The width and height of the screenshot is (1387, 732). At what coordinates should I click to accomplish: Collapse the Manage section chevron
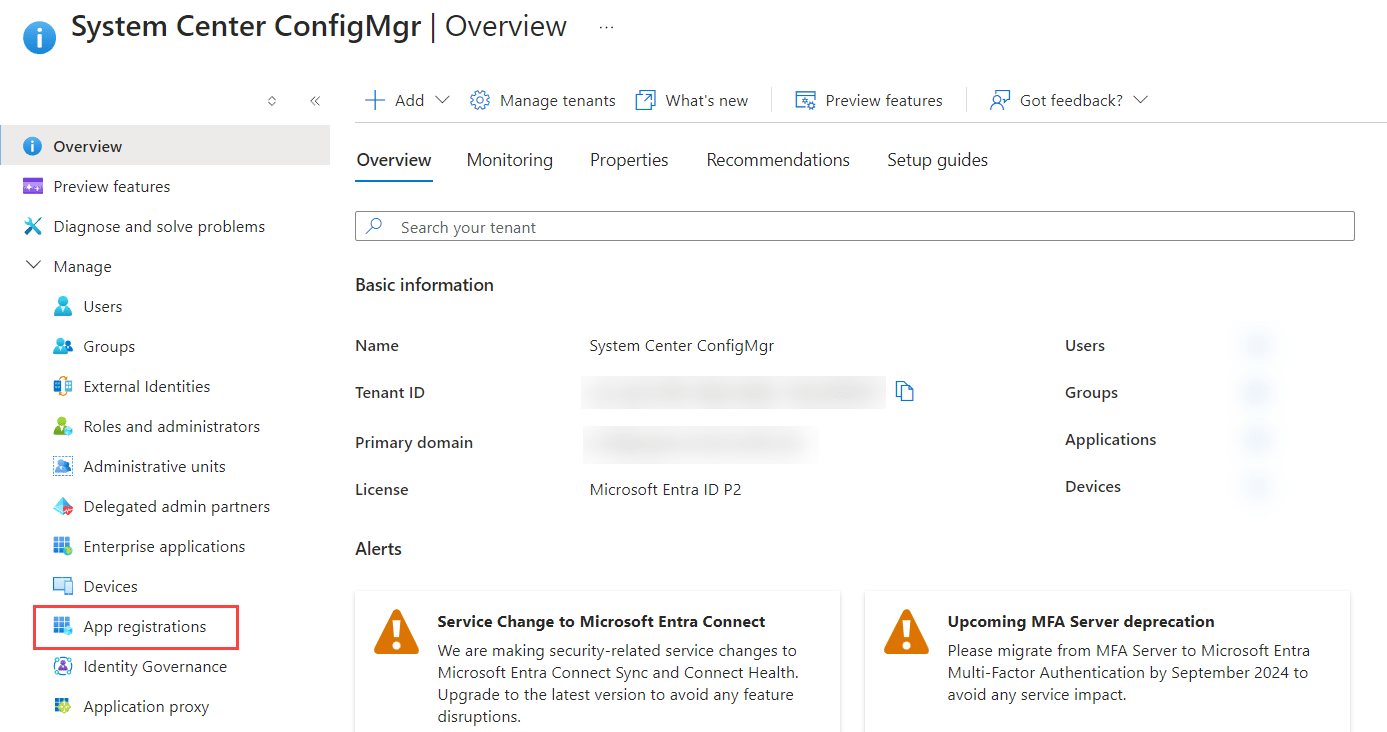tap(33, 266)
